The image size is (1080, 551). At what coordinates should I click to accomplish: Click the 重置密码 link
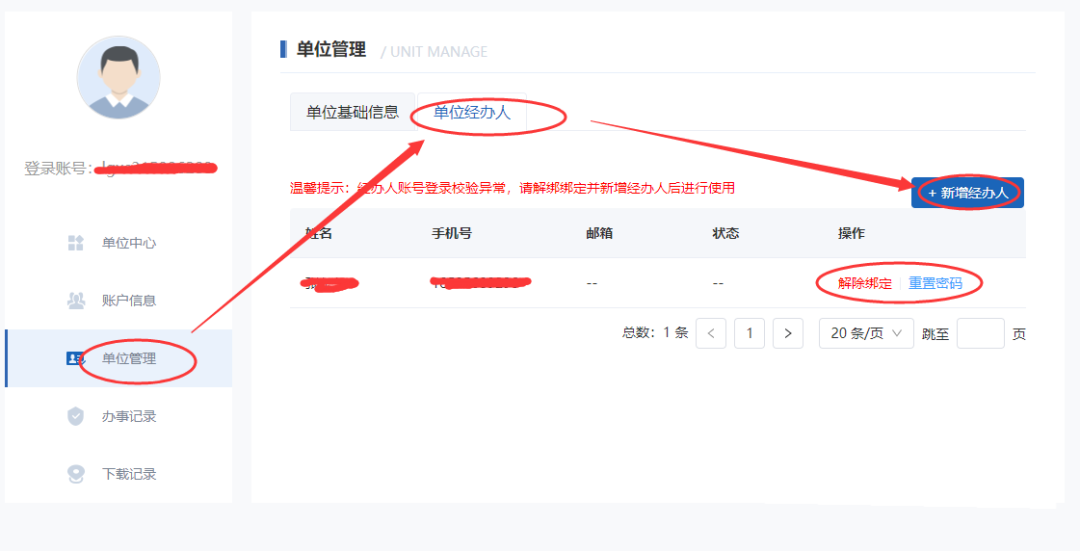click(935, 283)
